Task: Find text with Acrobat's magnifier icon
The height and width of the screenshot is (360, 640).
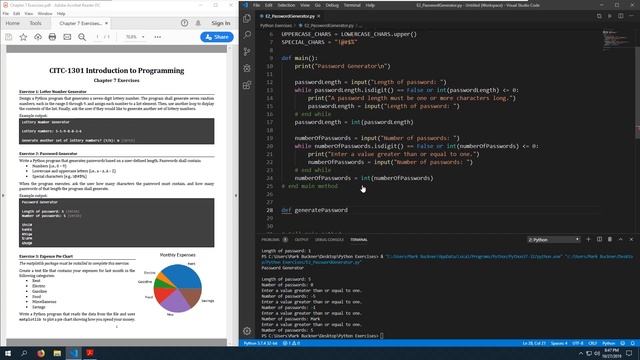Action: click(x=82, y=37)
